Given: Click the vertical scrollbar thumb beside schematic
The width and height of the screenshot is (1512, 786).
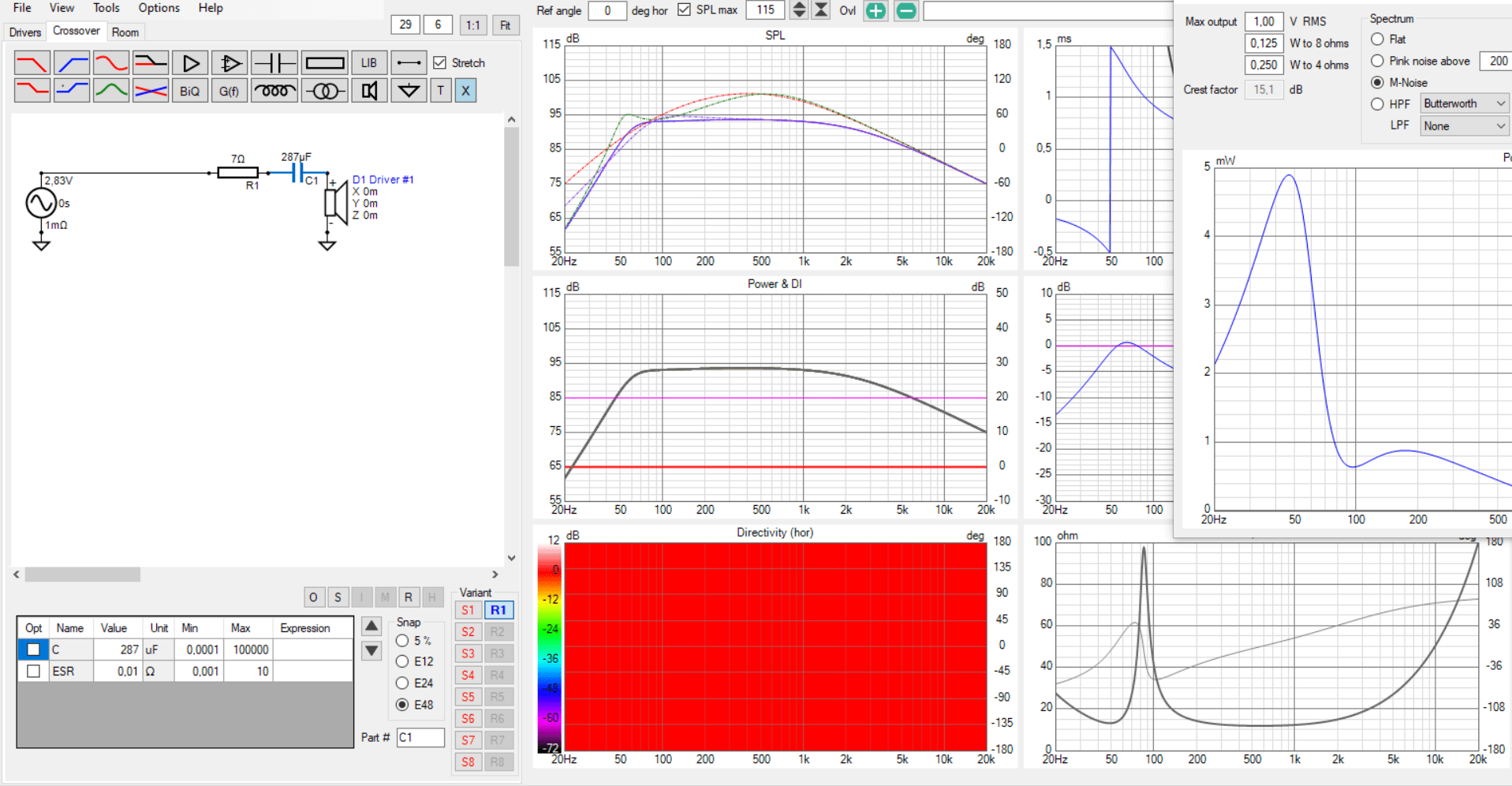Looking at the screenshot, I should point(511,196).
